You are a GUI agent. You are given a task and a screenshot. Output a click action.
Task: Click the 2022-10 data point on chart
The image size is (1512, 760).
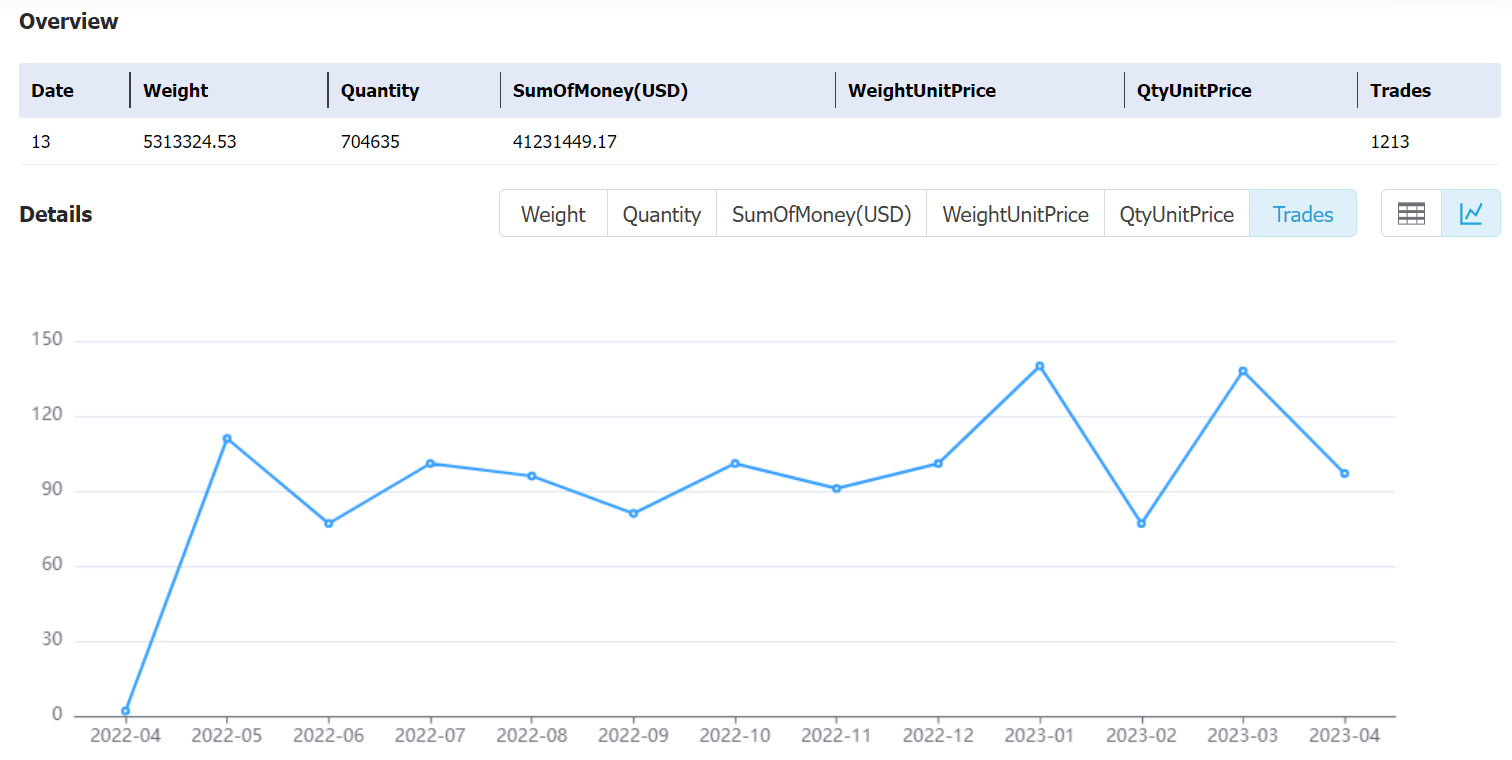(x=735, y=463)
